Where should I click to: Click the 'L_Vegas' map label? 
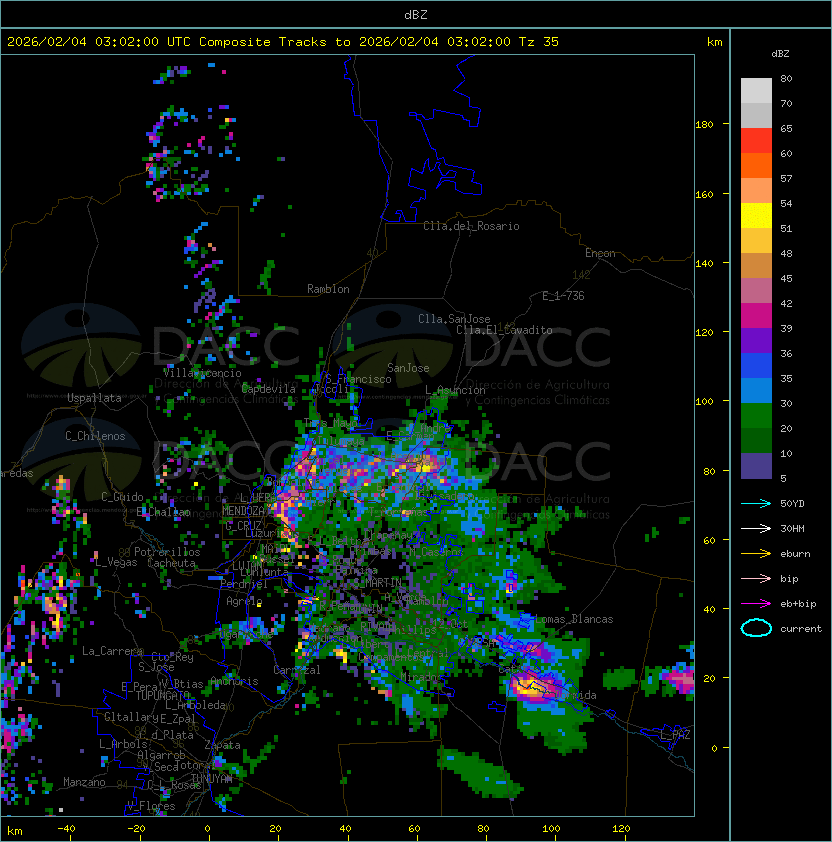(x=116, y=562)
